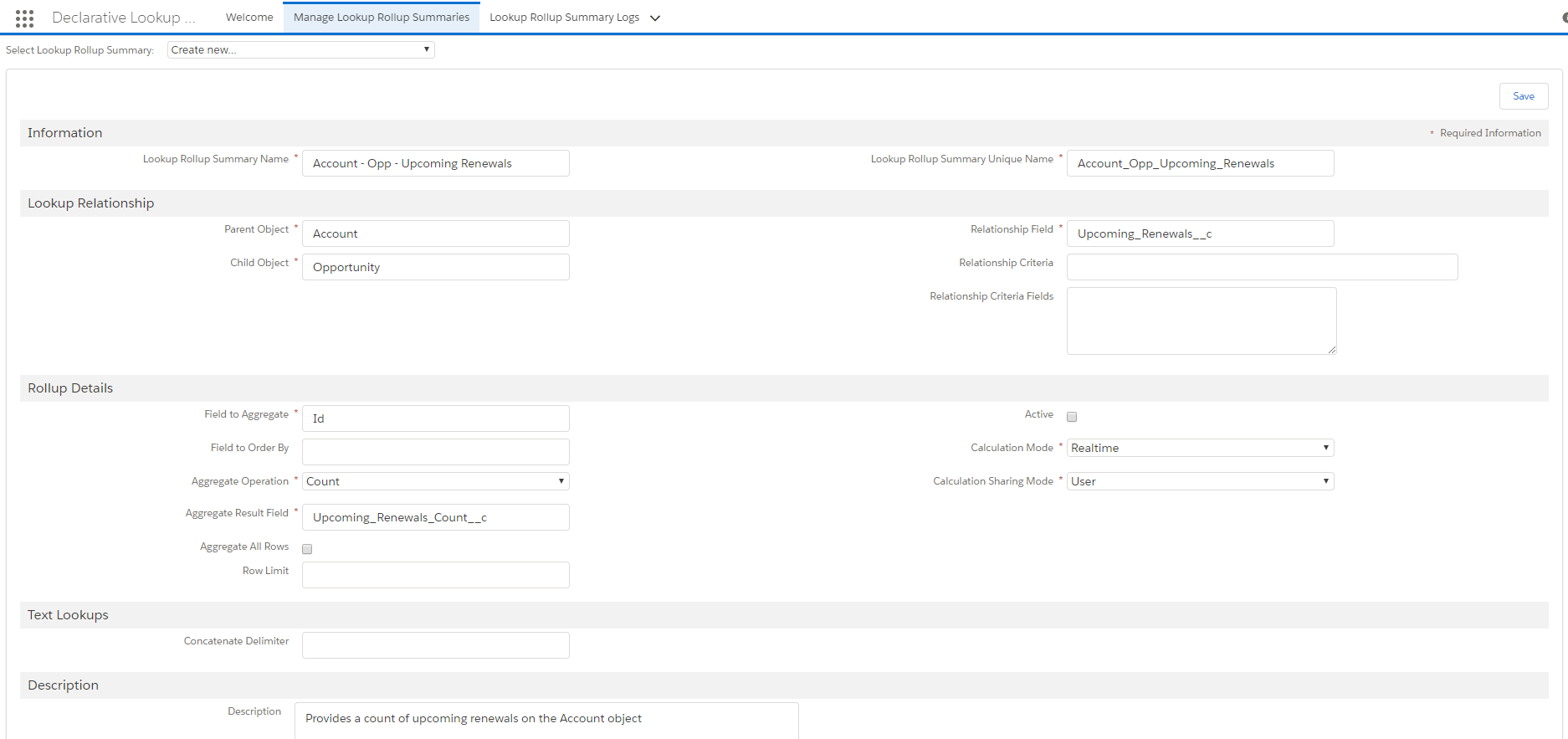1568x739 pixels.
Task: Click the Save button
Action: click(x=1524, y=96)
